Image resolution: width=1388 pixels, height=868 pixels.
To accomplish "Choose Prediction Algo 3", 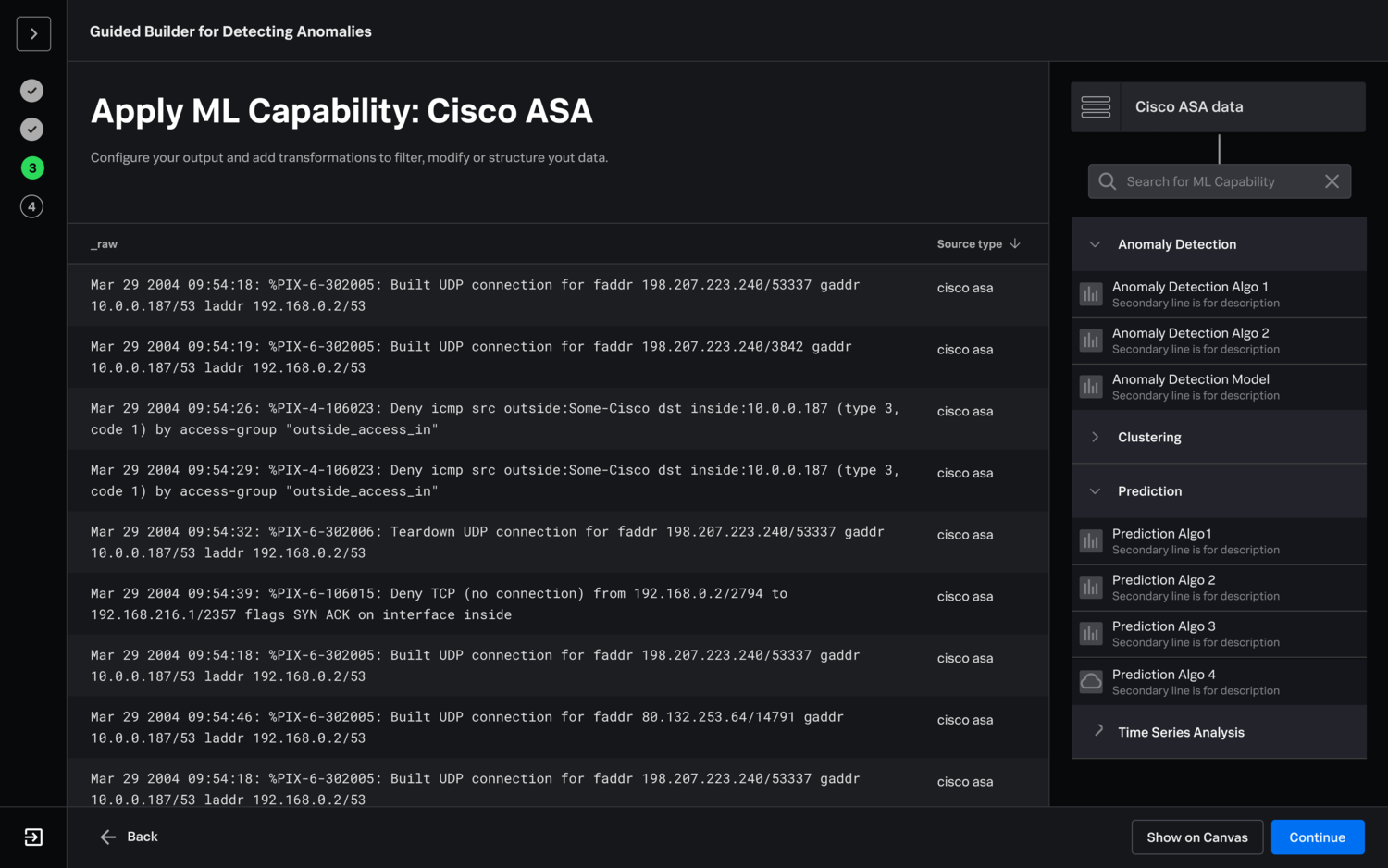I will (1219, 634).
